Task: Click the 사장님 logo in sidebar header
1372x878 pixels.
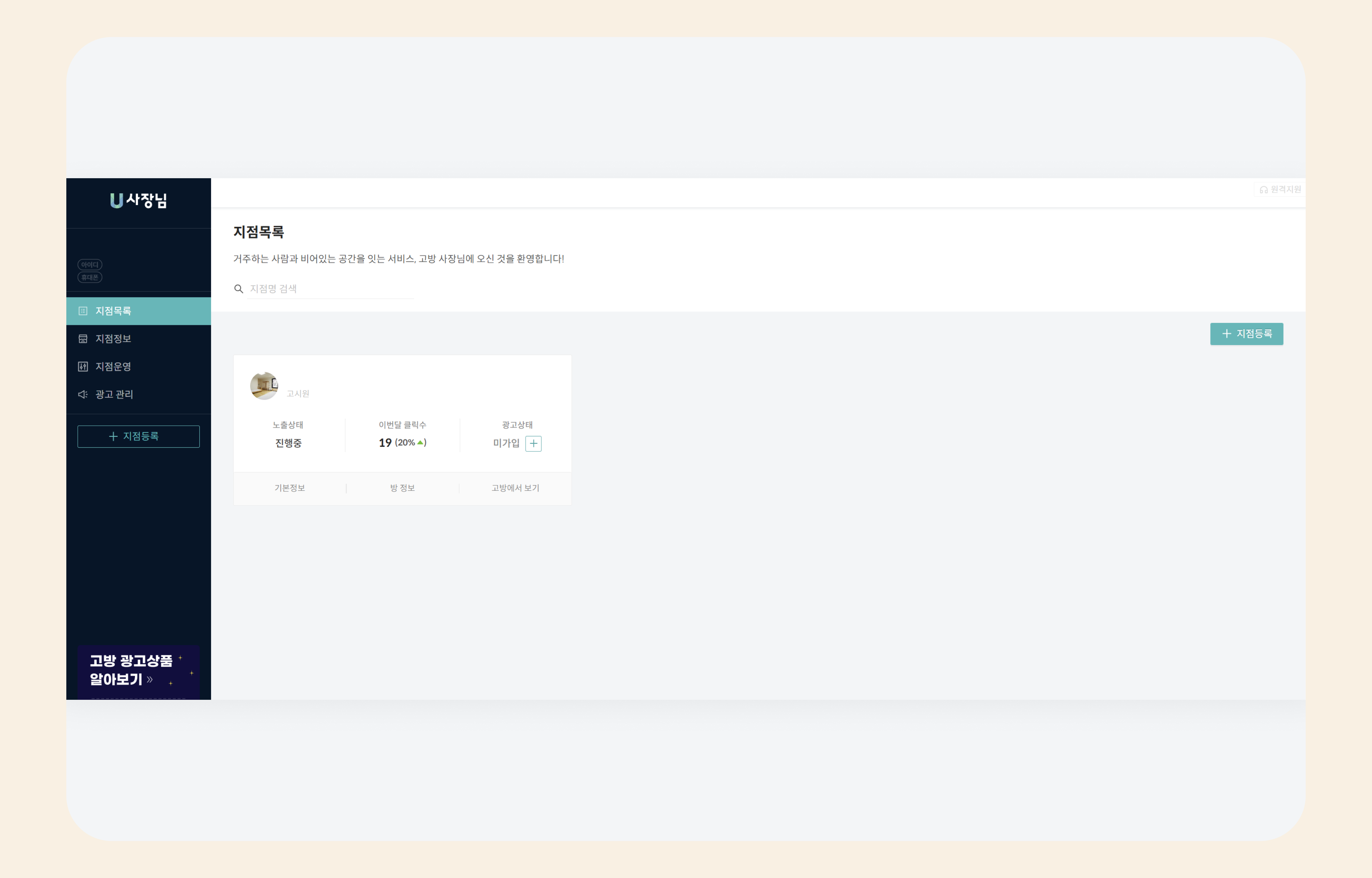Action: pos(139,200)
